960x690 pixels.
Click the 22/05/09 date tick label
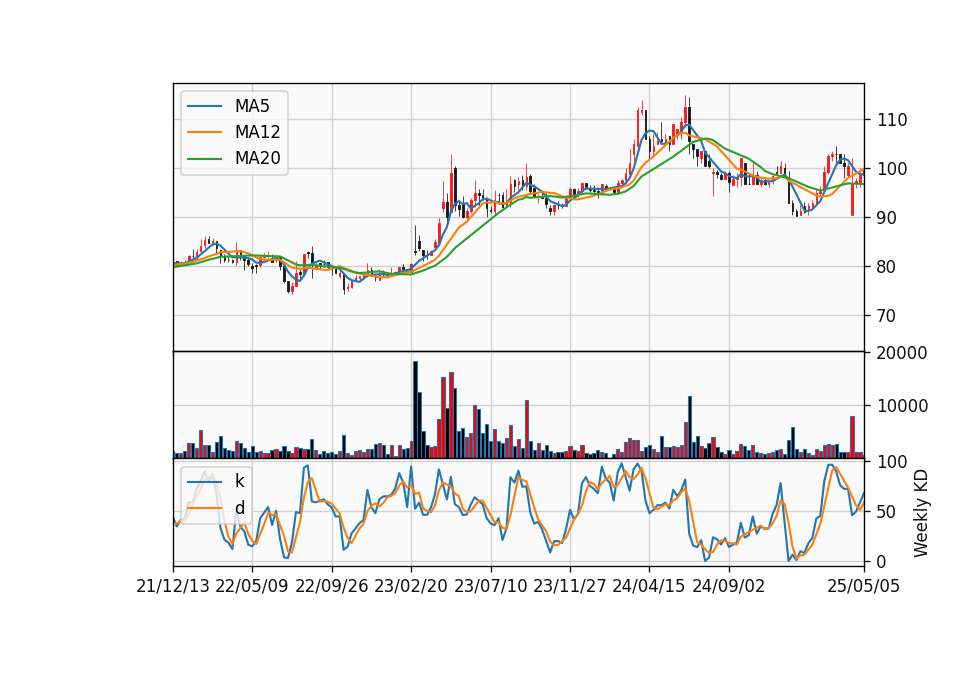click(252, 586)
